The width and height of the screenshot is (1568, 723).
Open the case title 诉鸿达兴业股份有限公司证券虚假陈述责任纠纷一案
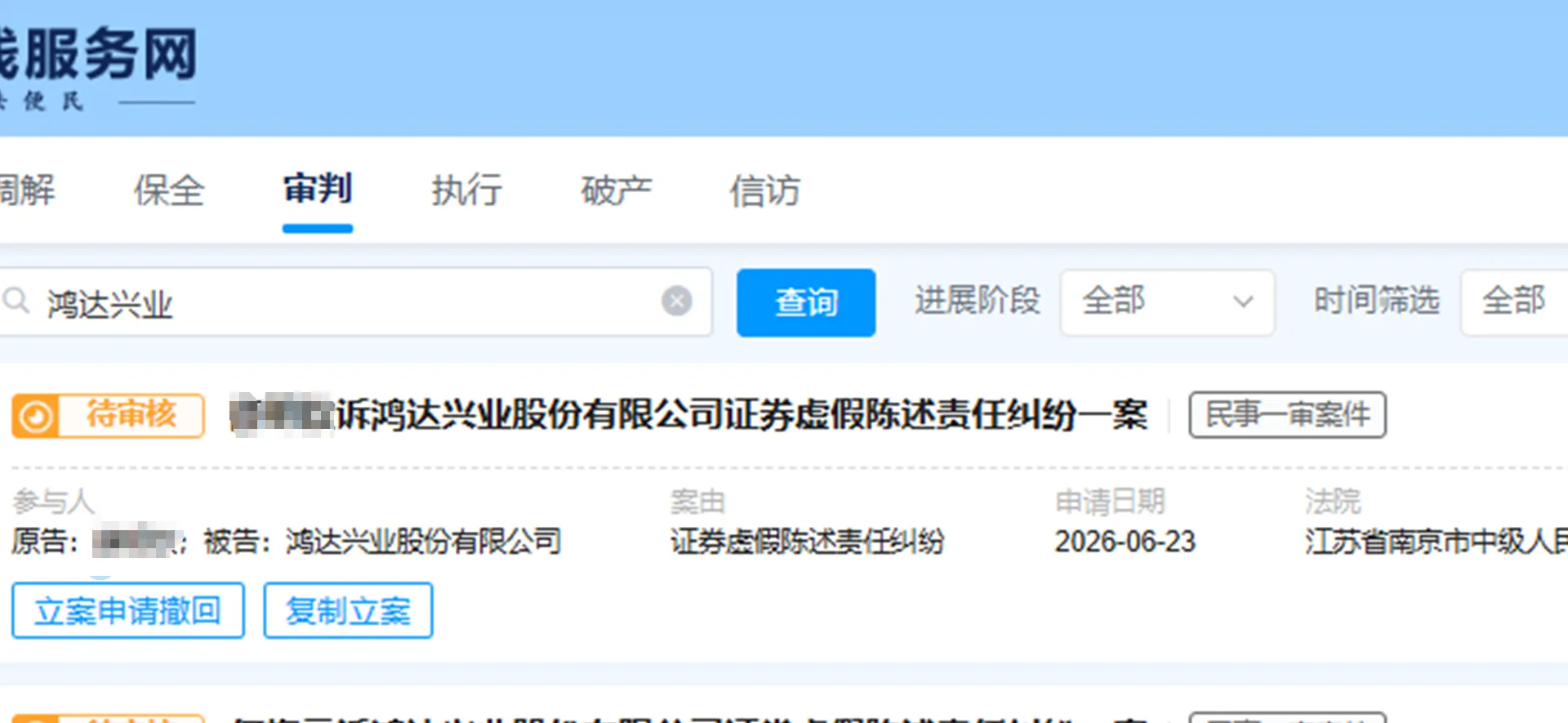(688, 415)
